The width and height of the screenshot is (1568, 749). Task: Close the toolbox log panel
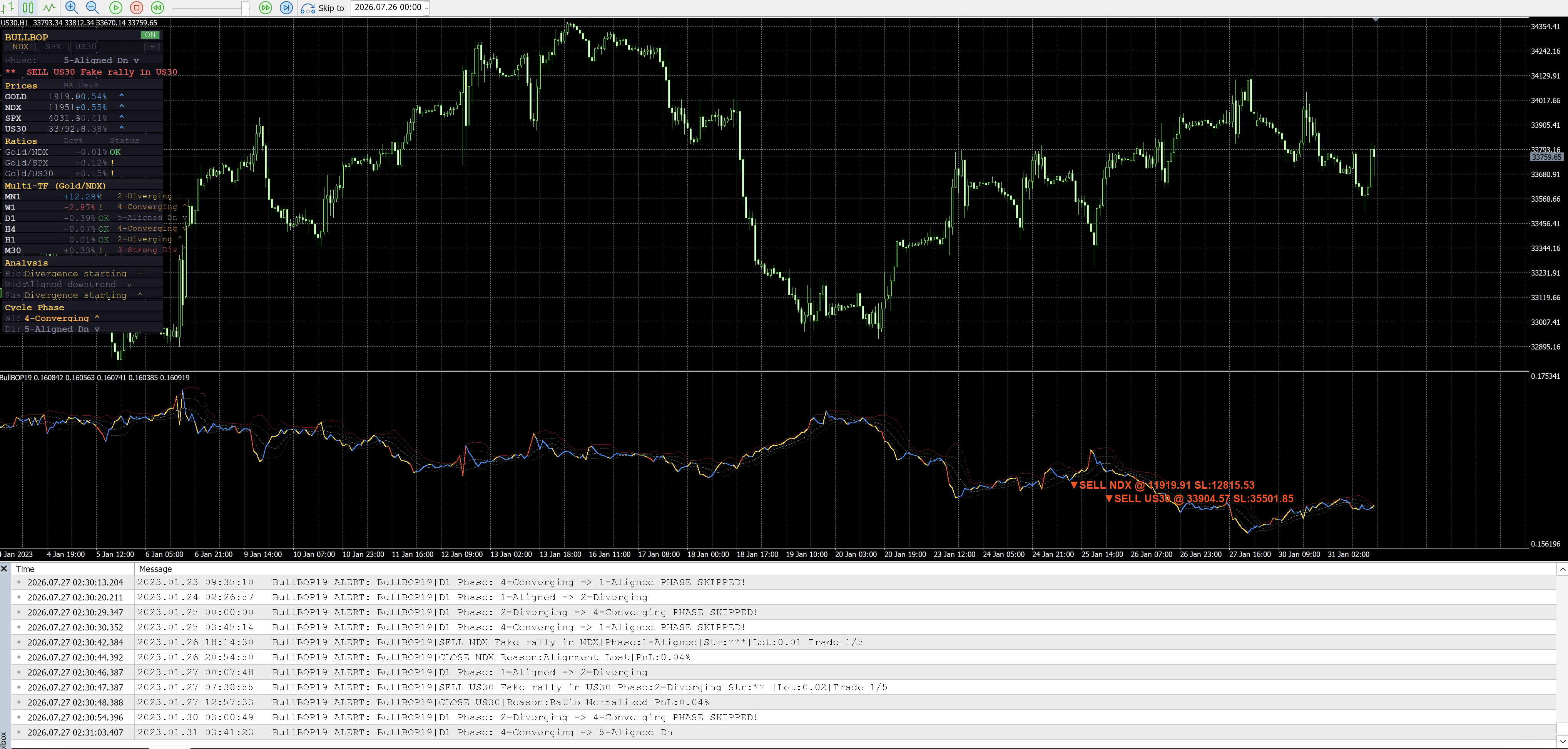(x=4, y=569)
